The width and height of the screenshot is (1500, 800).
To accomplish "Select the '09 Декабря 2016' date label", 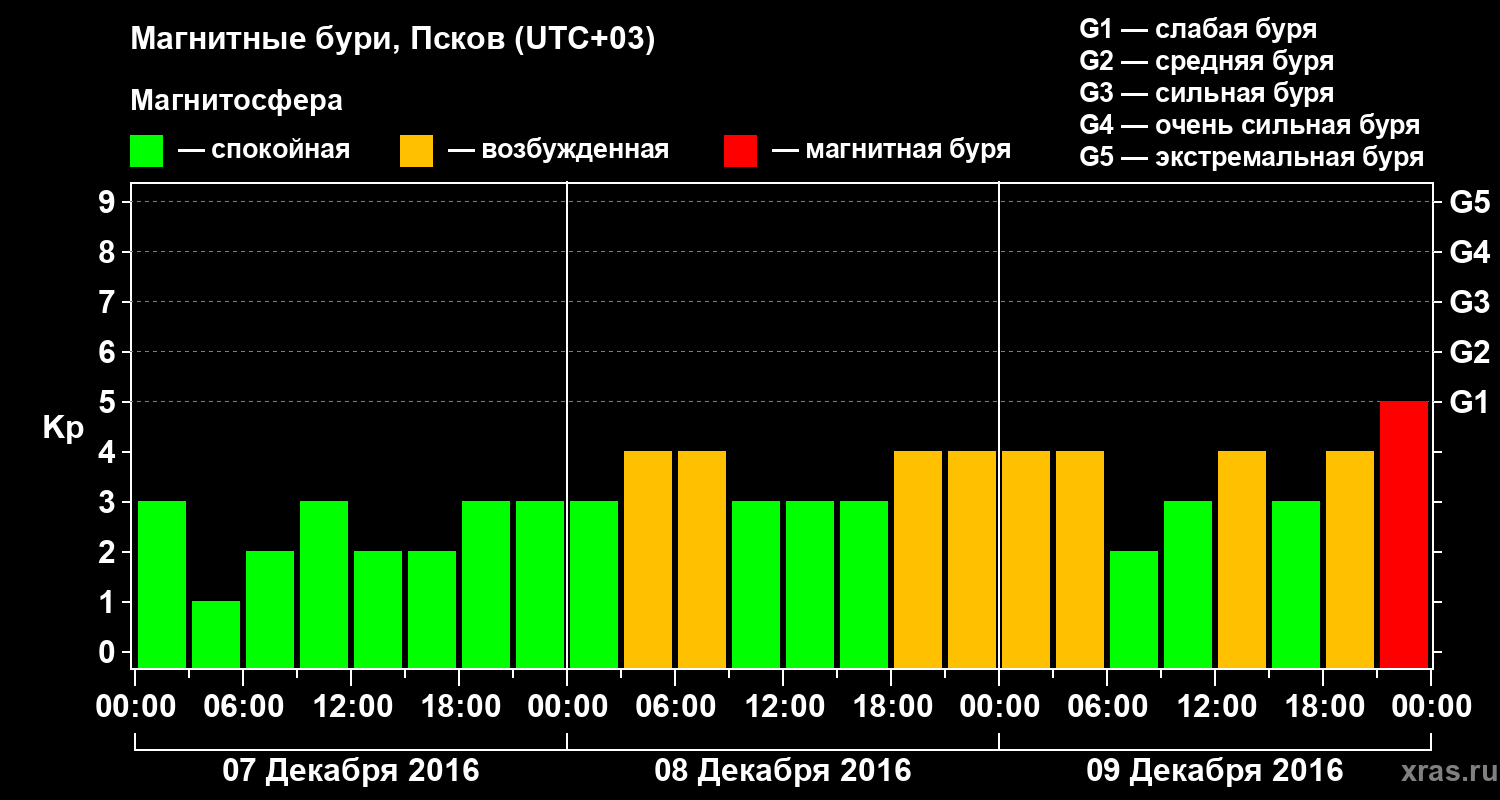I will pos(1214,771).
